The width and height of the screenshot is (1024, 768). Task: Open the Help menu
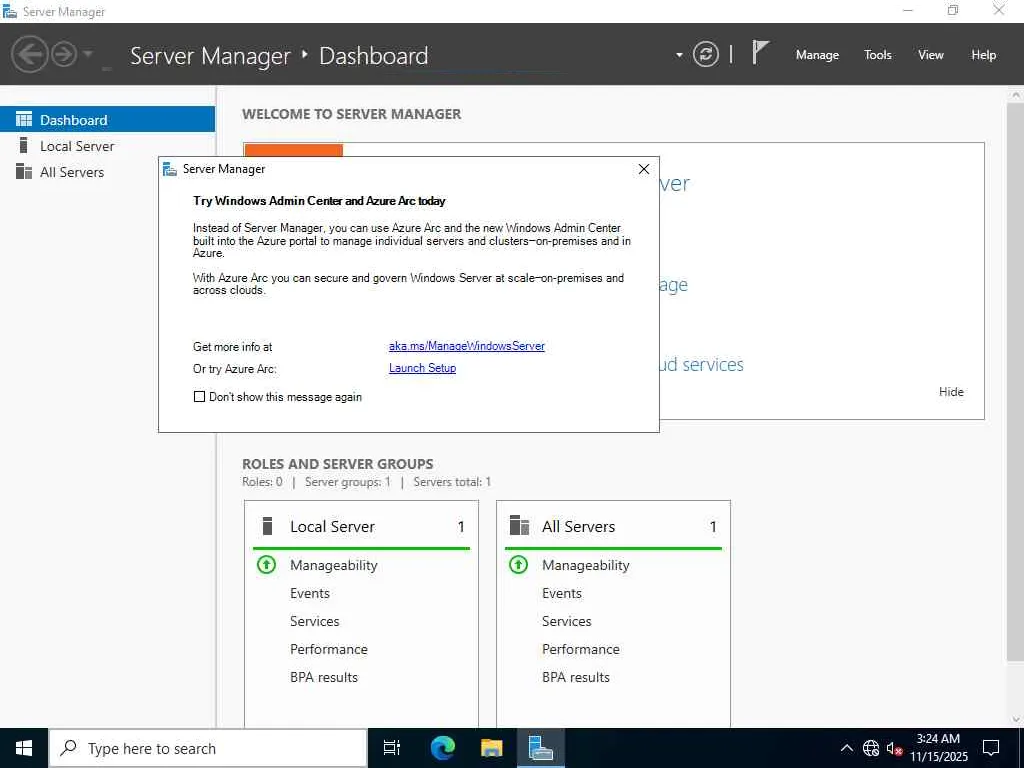click(983, 55)
